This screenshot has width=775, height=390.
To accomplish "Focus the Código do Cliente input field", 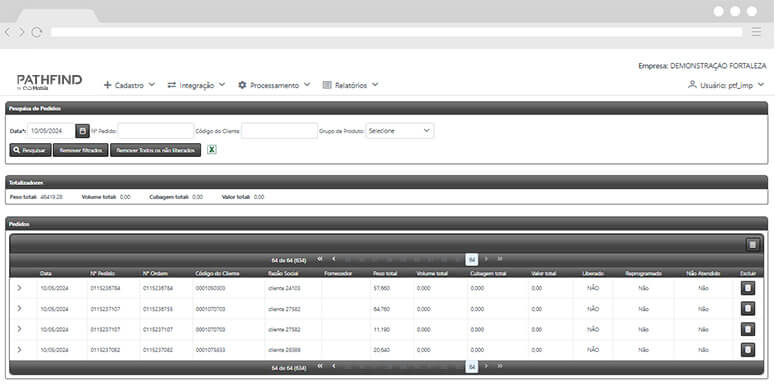I will 279,131.
